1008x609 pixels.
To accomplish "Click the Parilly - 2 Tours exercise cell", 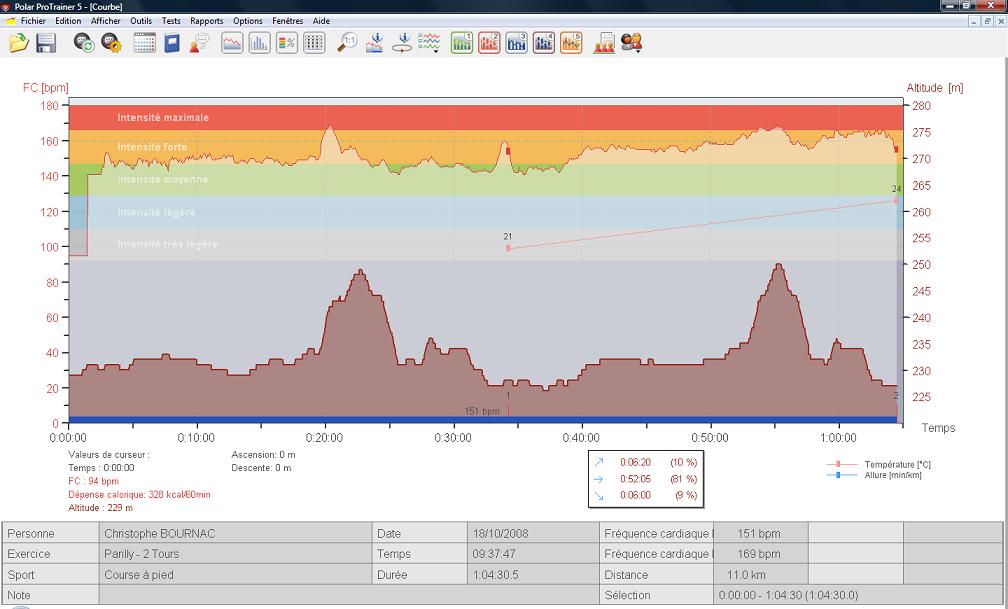I will pos(235,554).
